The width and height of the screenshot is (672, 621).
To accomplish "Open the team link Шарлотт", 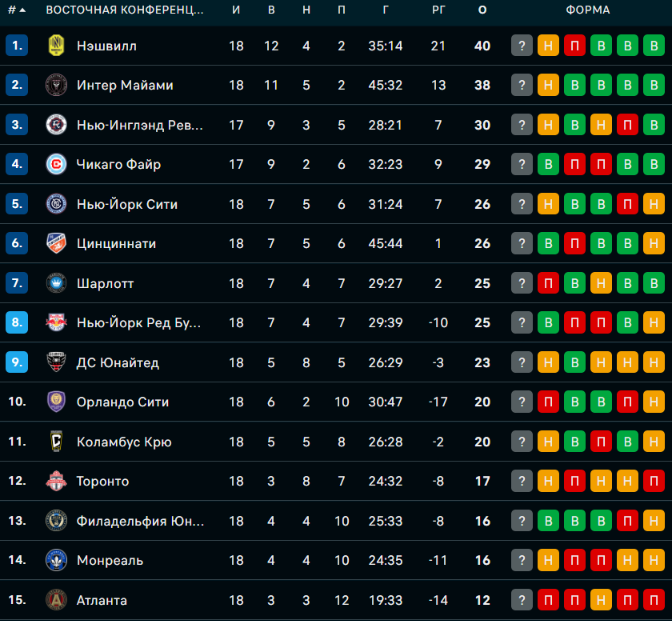I will 105,283.
